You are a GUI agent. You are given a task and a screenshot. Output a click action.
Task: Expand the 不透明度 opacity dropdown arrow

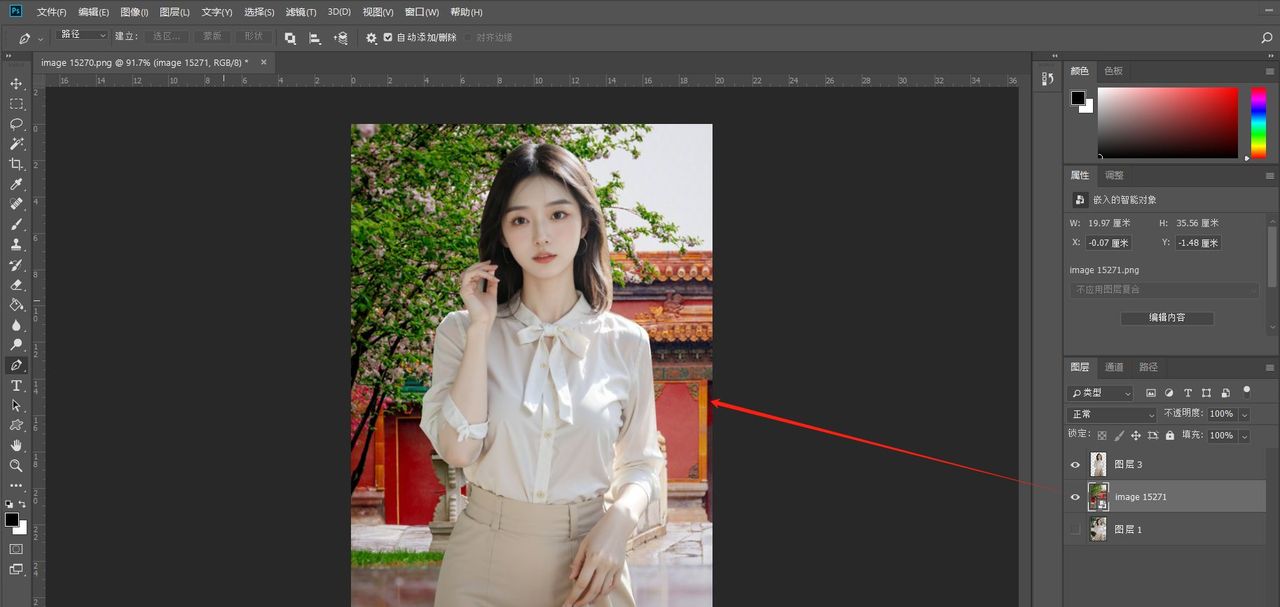(1245, 414)
